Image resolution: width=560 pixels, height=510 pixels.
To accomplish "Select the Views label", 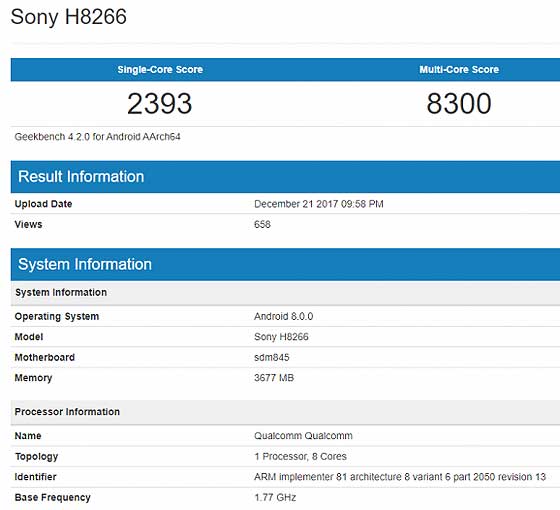I will coord(28,224).
